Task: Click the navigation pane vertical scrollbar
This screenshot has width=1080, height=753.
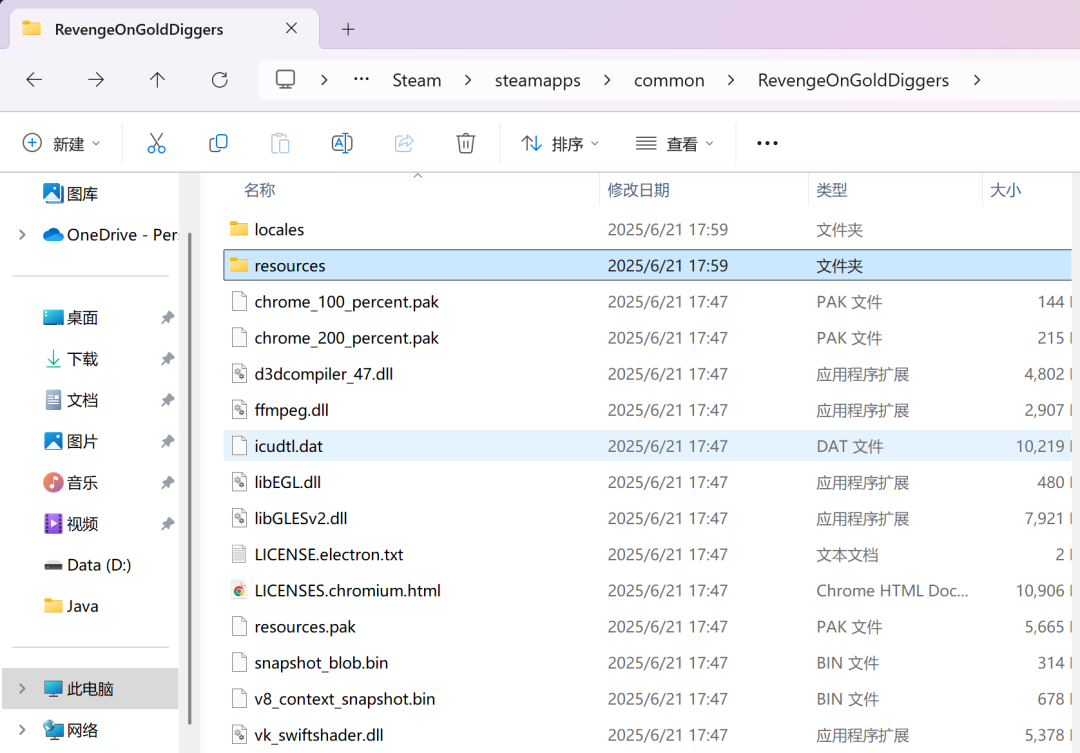Action: [x=189, y=479]
